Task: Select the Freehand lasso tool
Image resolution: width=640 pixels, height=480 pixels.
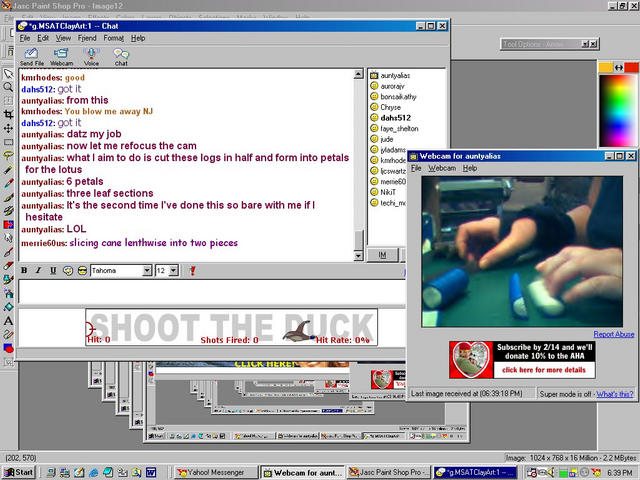Action: [x=8, y=156]
